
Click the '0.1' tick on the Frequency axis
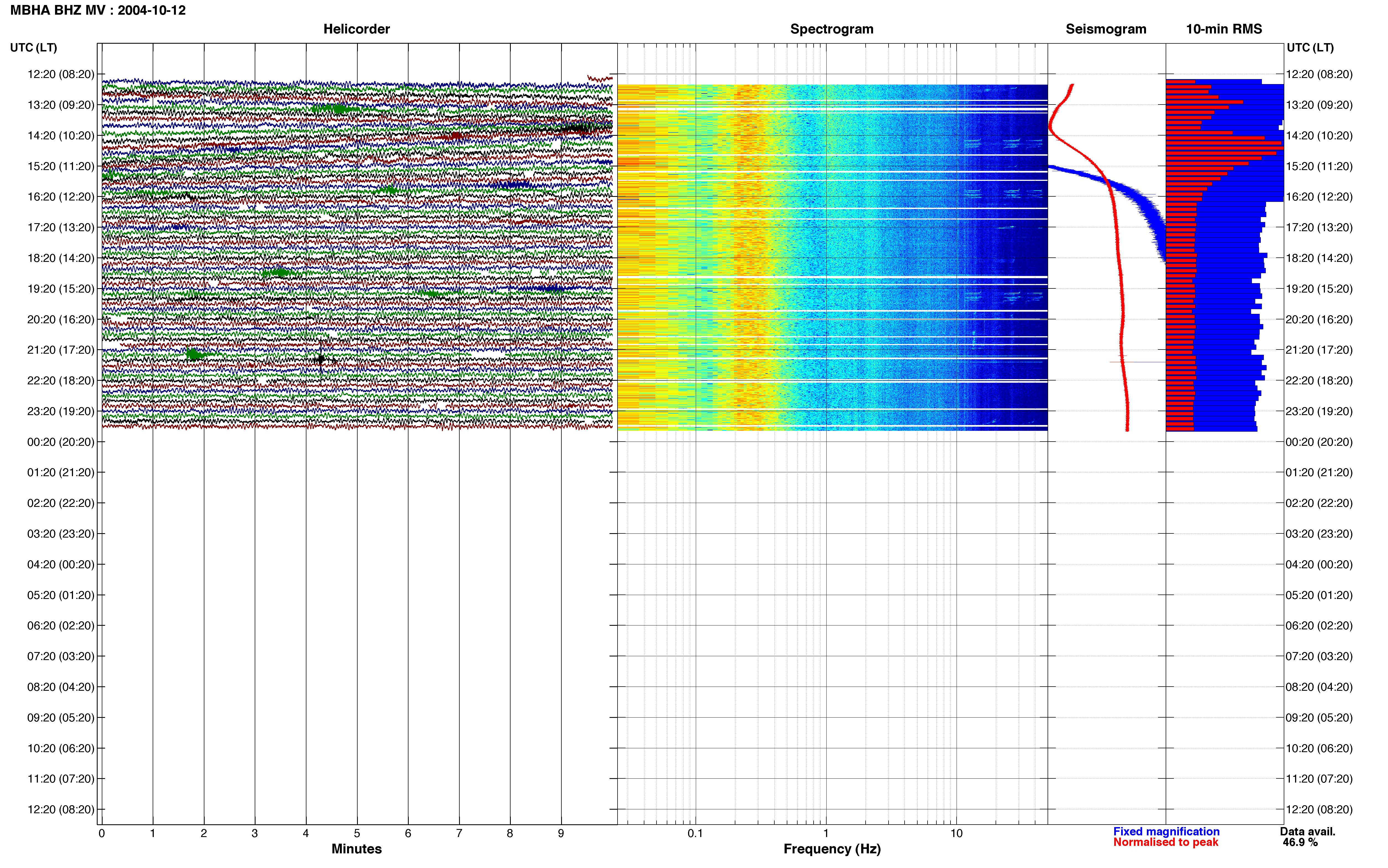point(695,833)
